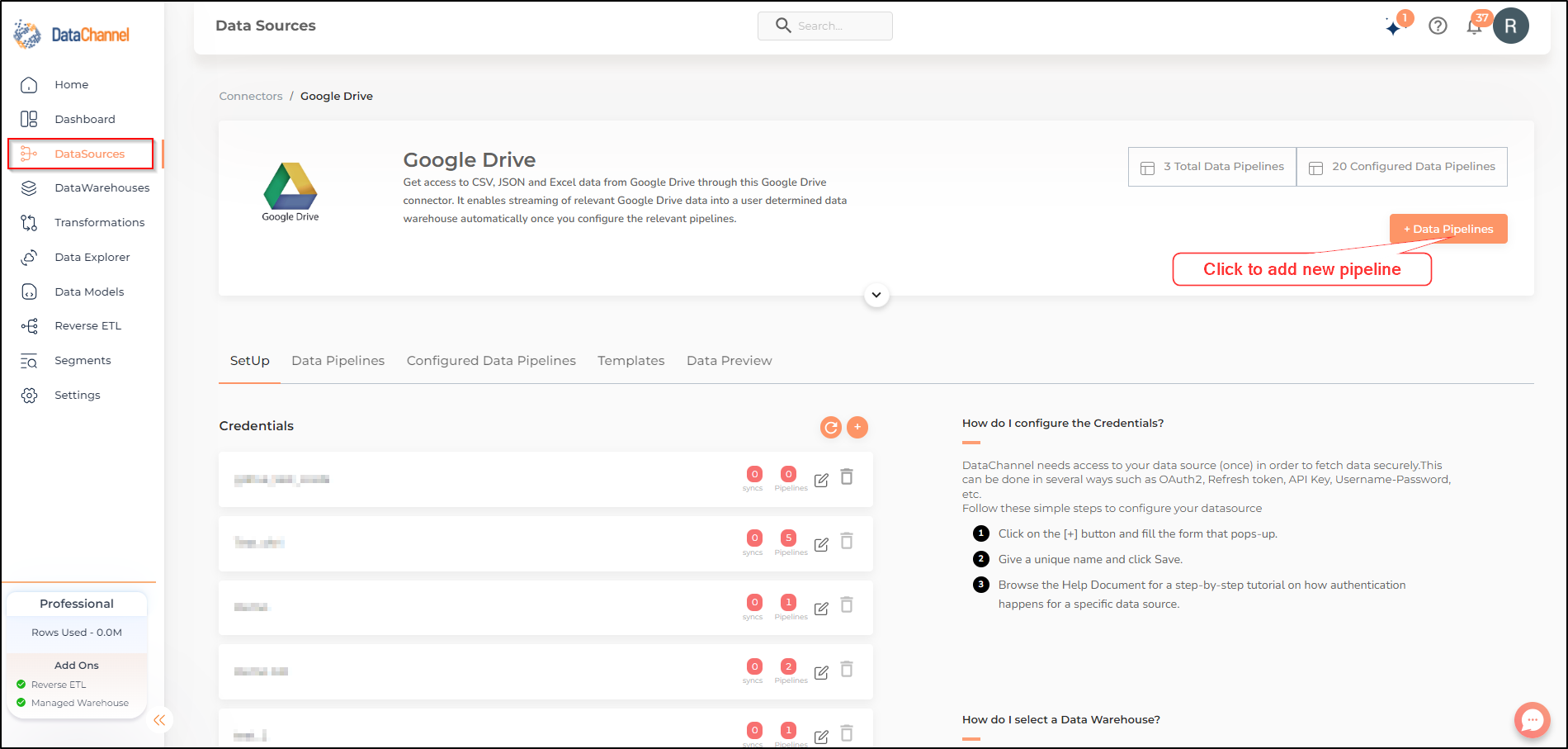
Task: Click the Professional plan card
Action: coord(77,604)
